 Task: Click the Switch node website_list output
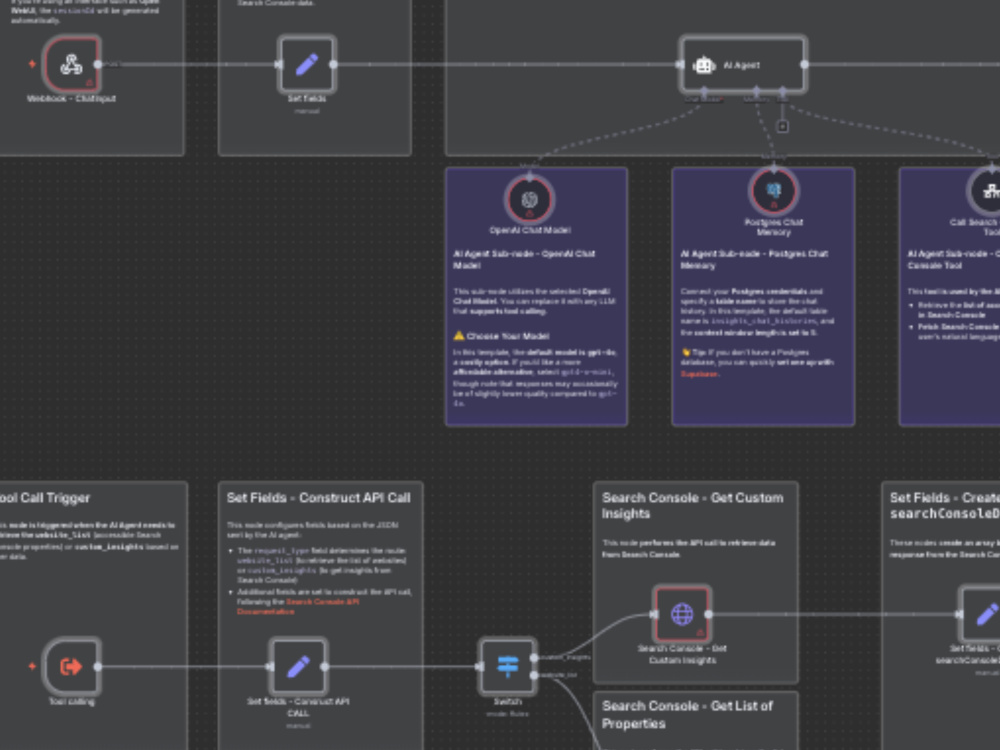[534, 675]
